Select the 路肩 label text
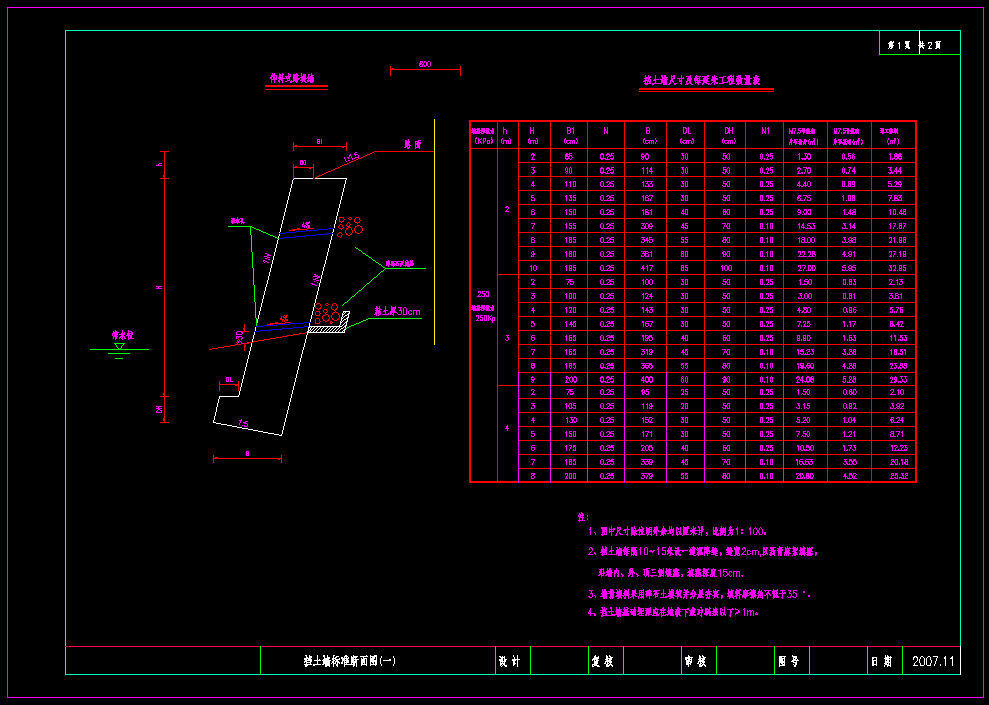The image size is (989, 705). 412,145
